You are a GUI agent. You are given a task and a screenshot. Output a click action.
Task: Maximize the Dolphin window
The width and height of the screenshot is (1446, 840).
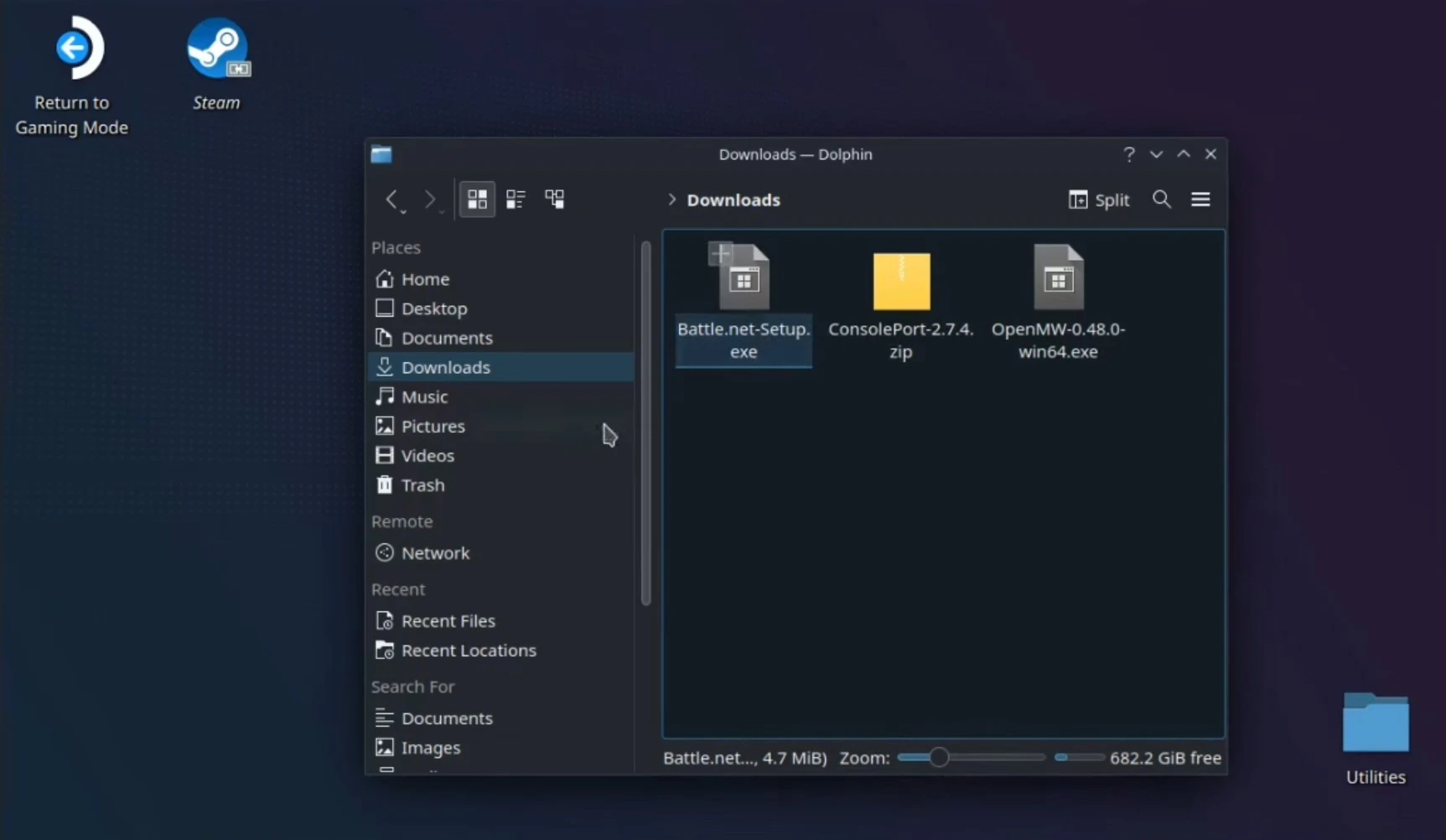pyautogui.click(x=1184, y=154)
